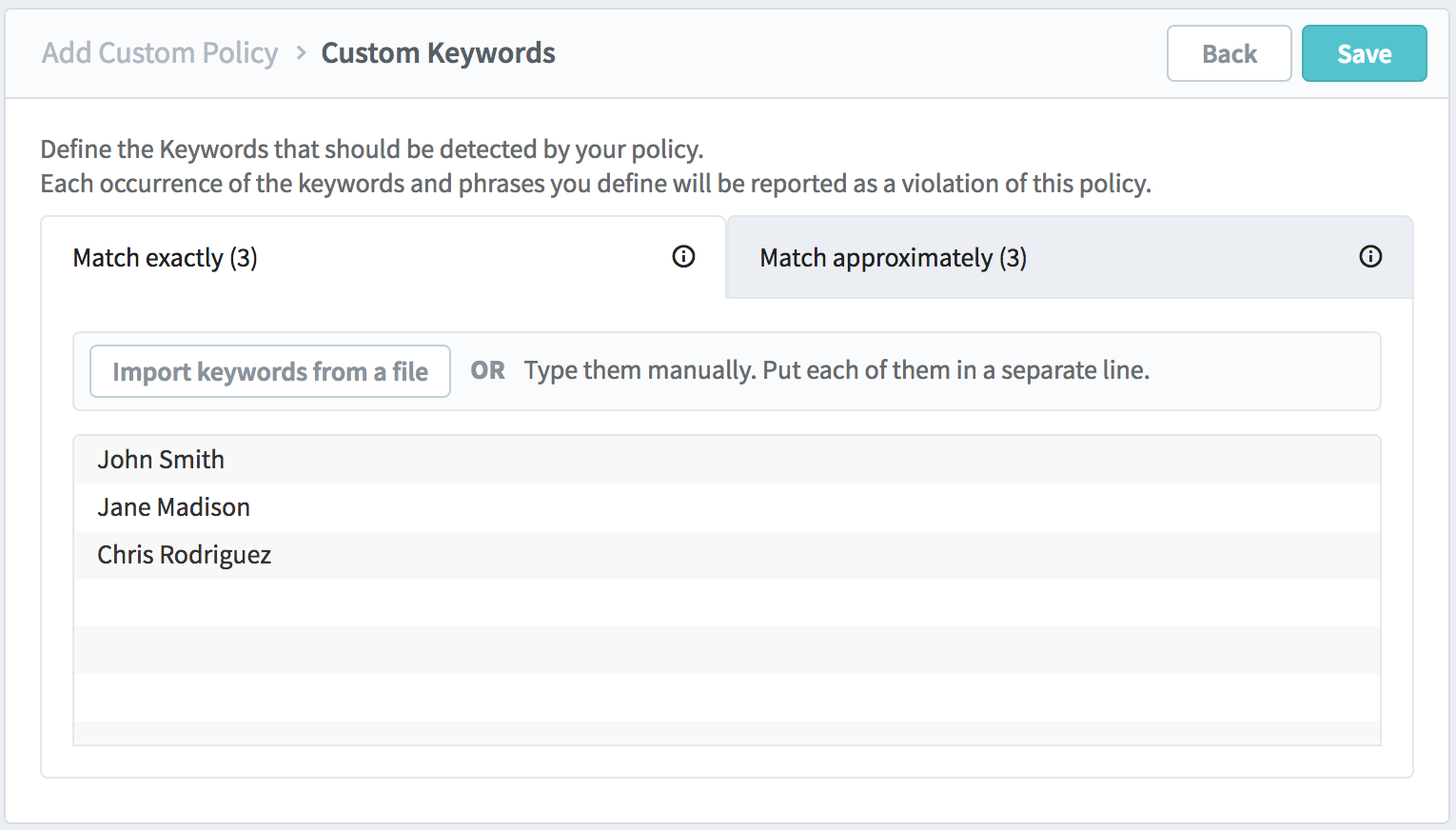Save the custom keywords
The height and width of the screenshot is (830, 1456).
coord(1364,53)
